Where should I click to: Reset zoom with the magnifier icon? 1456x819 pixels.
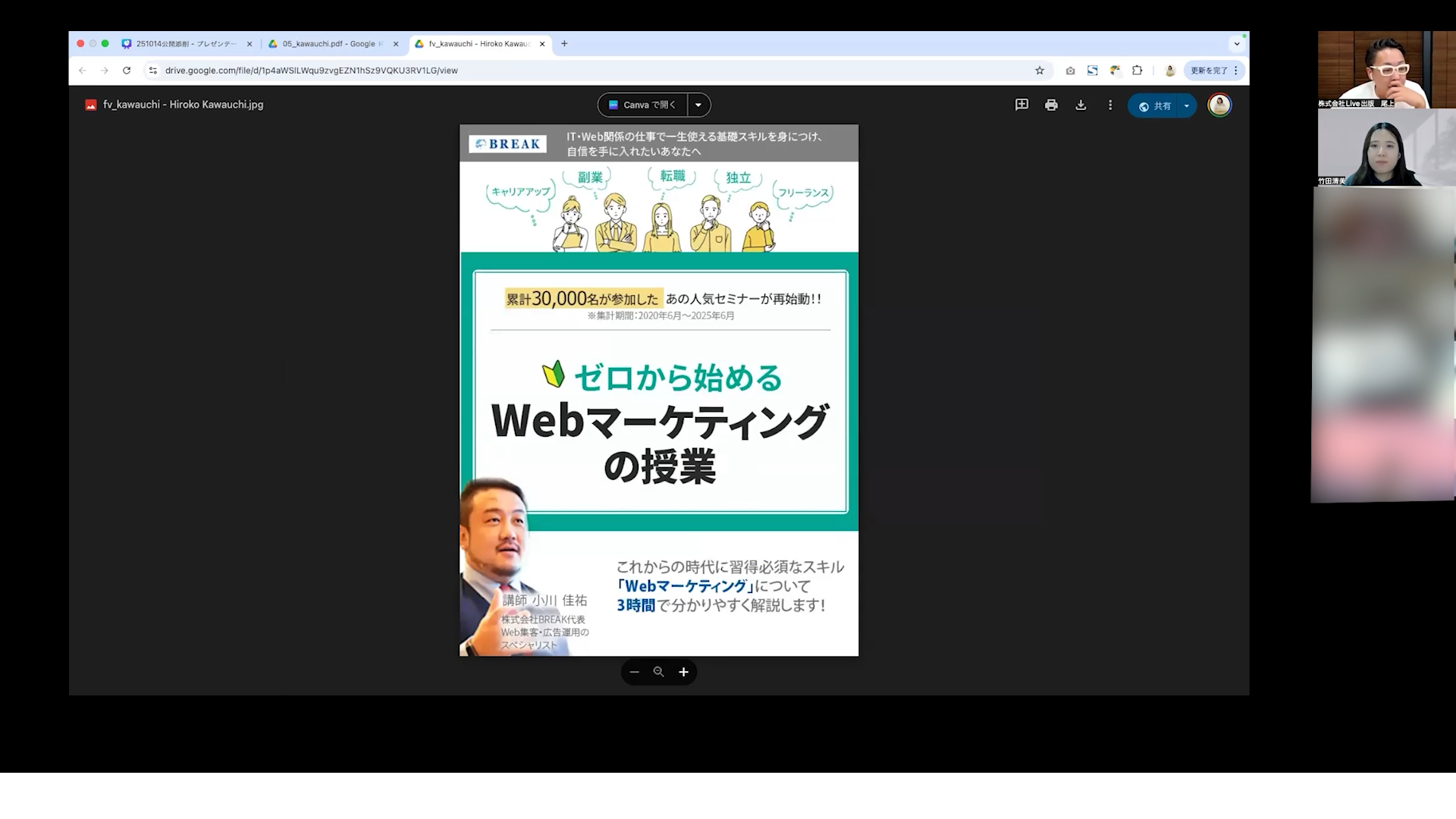click(659, 672)
